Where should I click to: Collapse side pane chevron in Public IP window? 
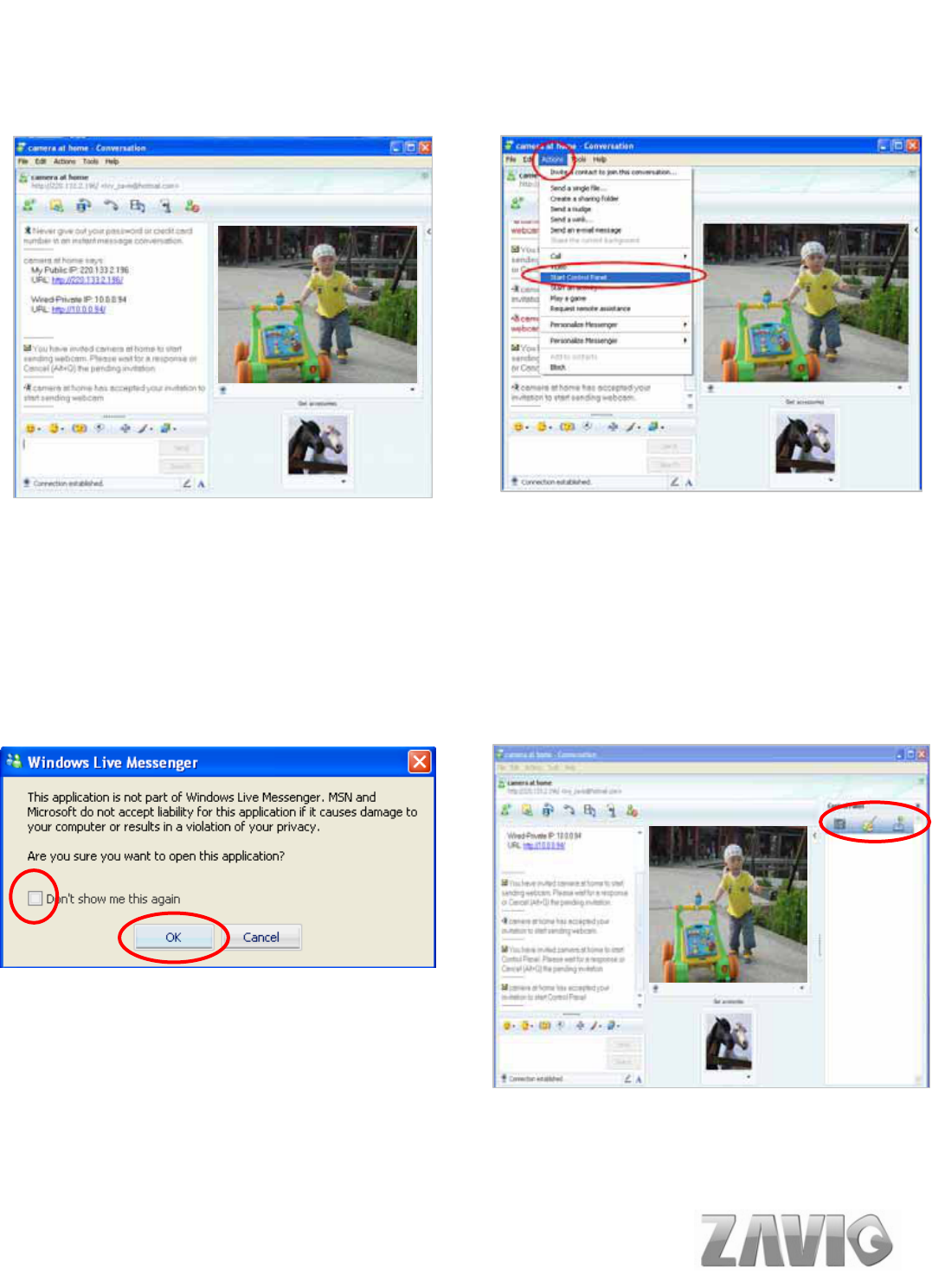(x=428, y=232)
